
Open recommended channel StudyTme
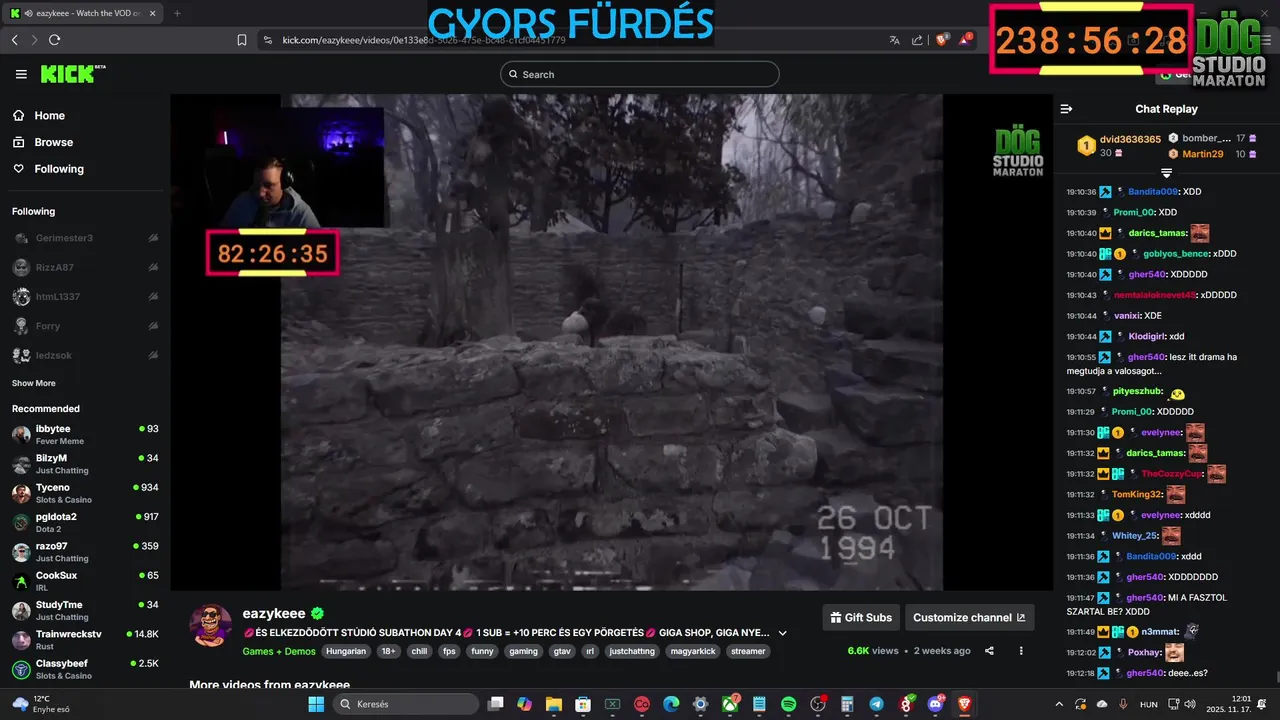pos(85,610)
